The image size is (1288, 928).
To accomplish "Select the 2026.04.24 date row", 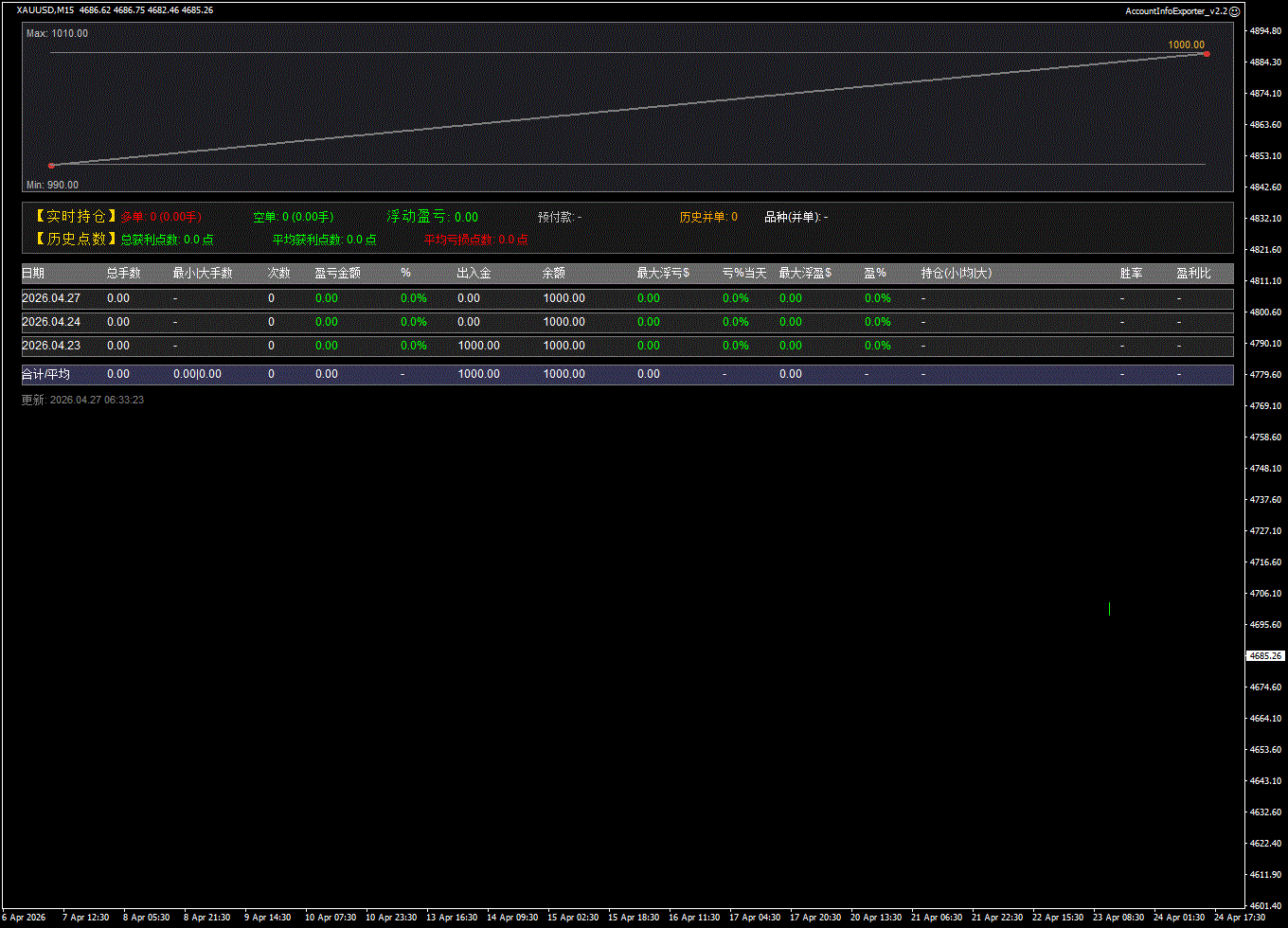I will tap(51, 322).
